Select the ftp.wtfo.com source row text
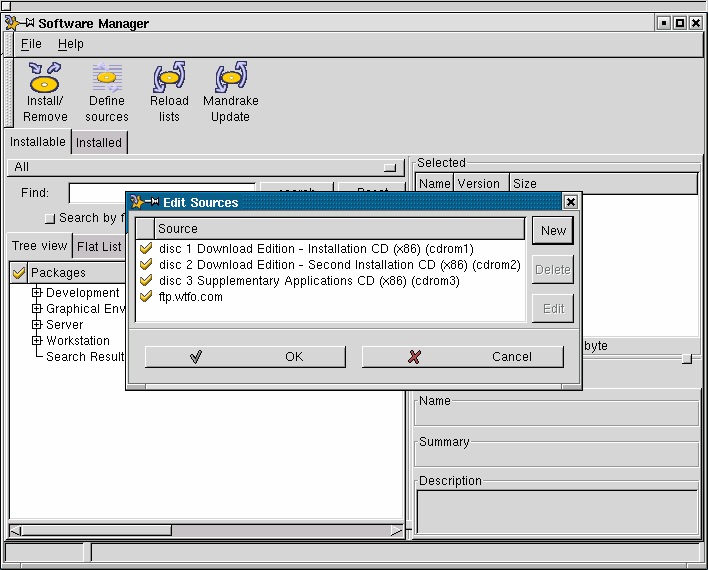This screenshot has width=708, height=570. 191,297
